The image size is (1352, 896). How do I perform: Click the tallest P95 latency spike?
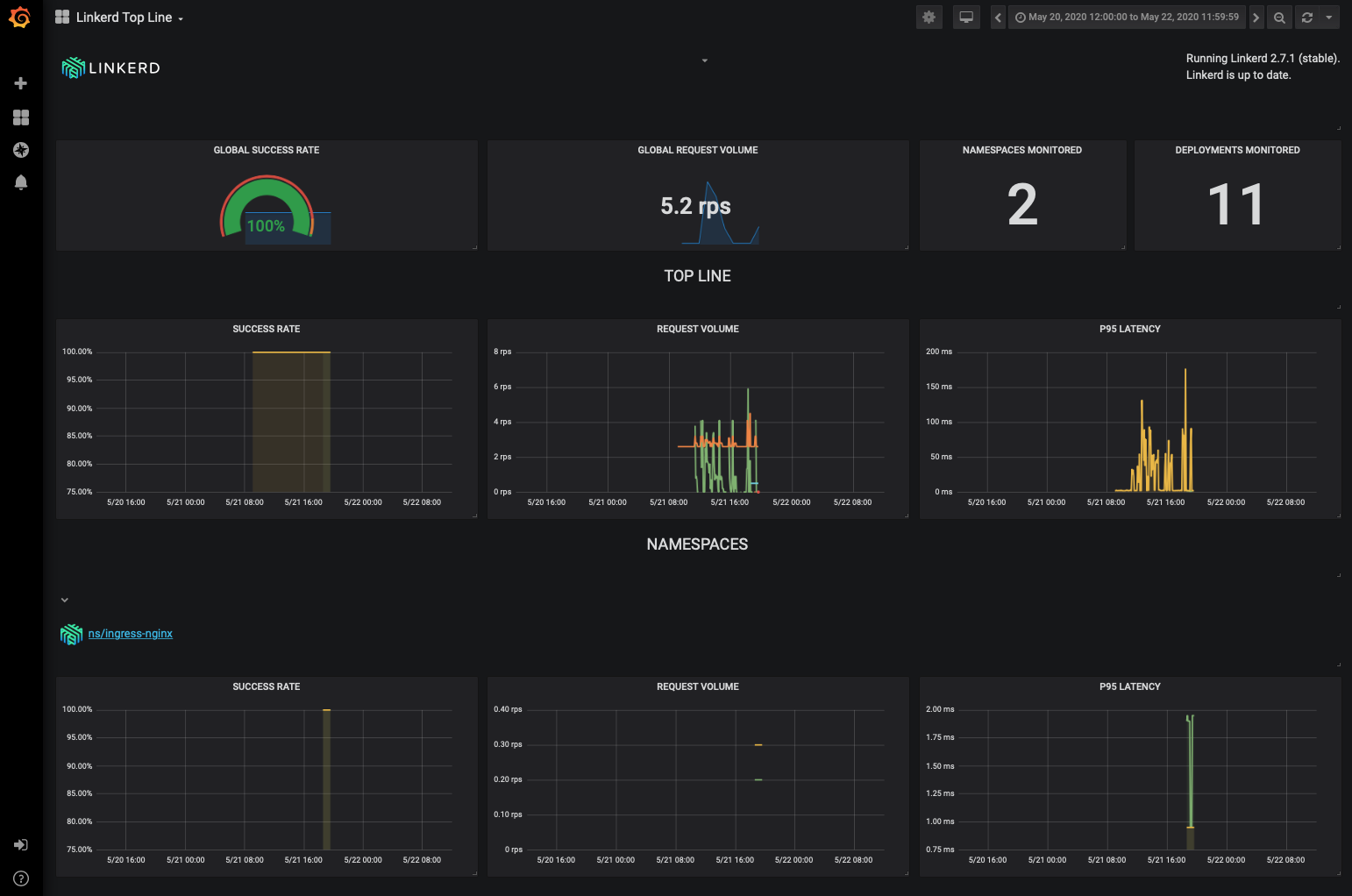click(1185, 430)
